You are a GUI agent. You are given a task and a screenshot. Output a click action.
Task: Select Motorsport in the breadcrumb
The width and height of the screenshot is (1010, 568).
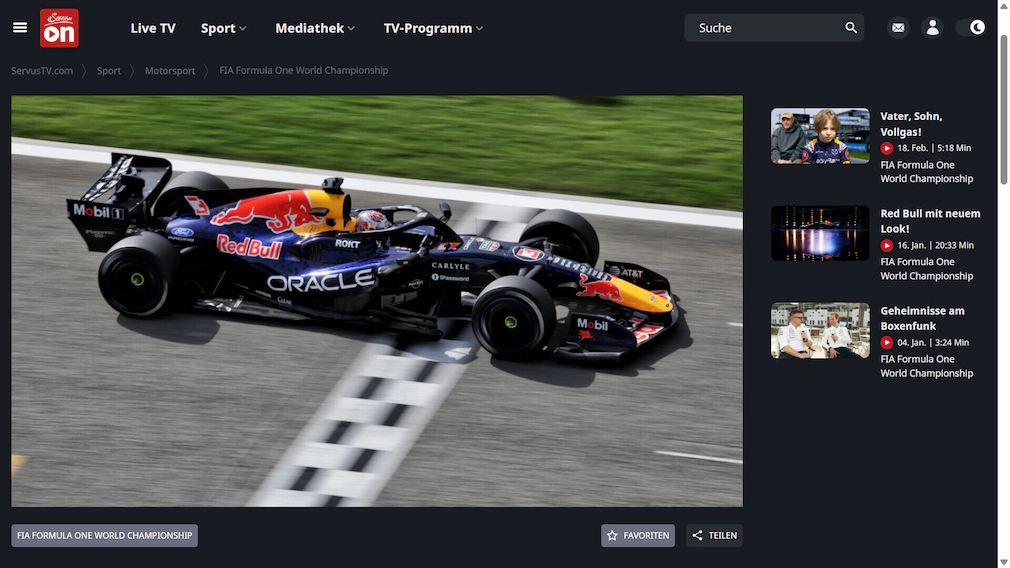click(x=170, y=71)
